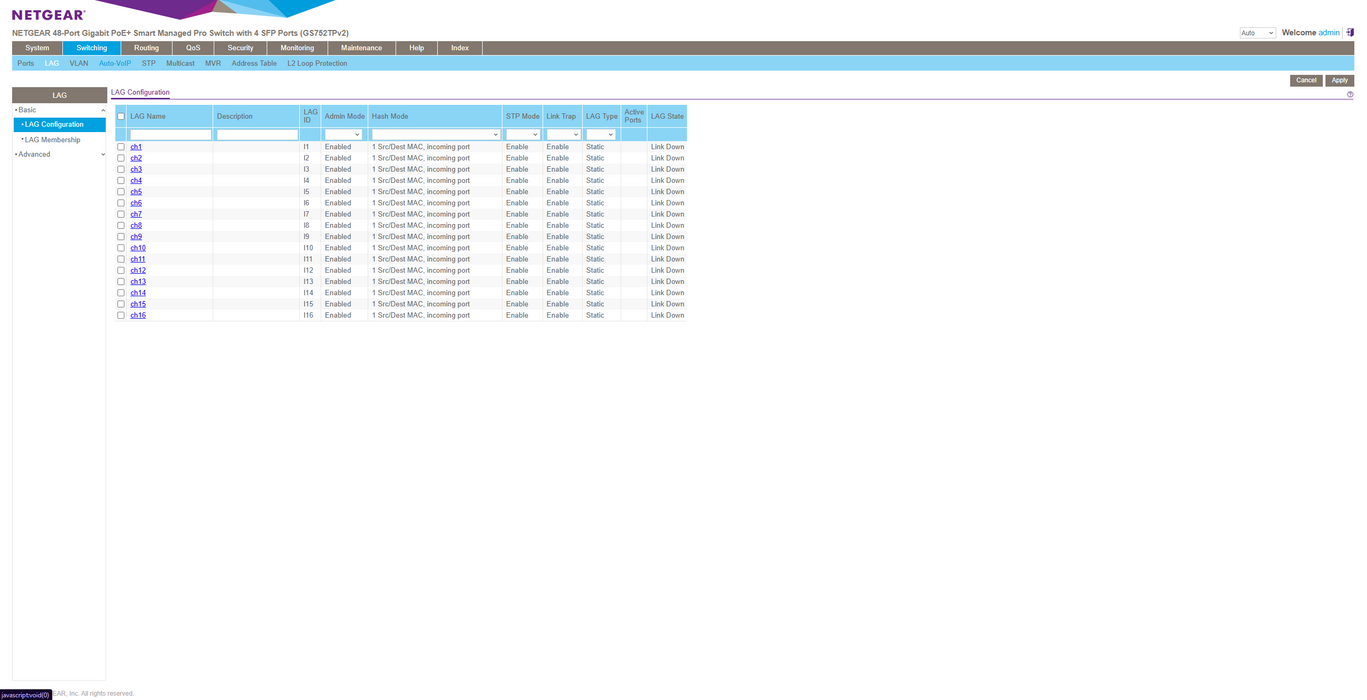Switch to the Security tab
This screenshot has width=1367, height=700.
point(240,48)
